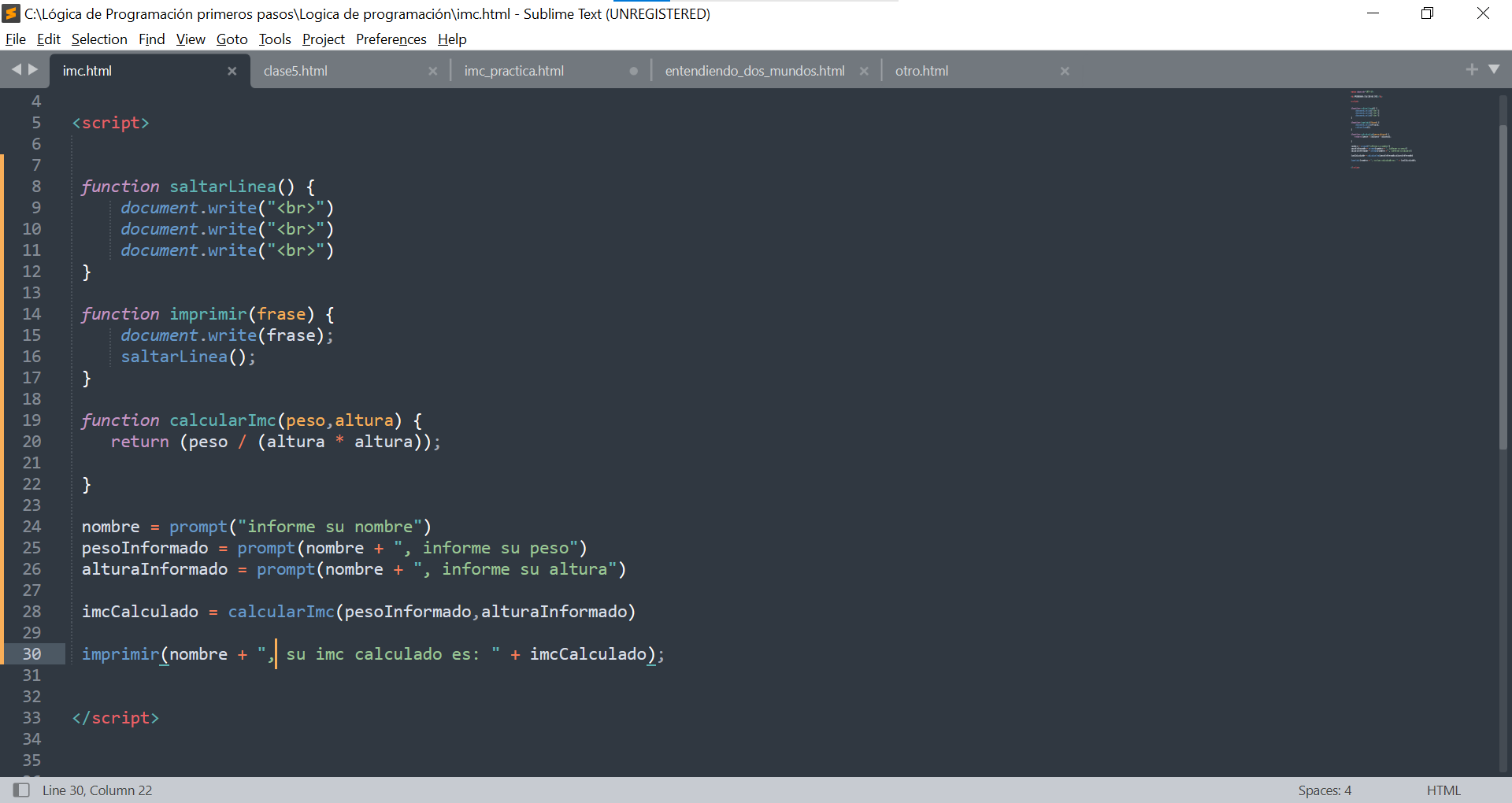Toggle the side bar icon in status bar
The image size is (1512, 803).
[21, 790]
